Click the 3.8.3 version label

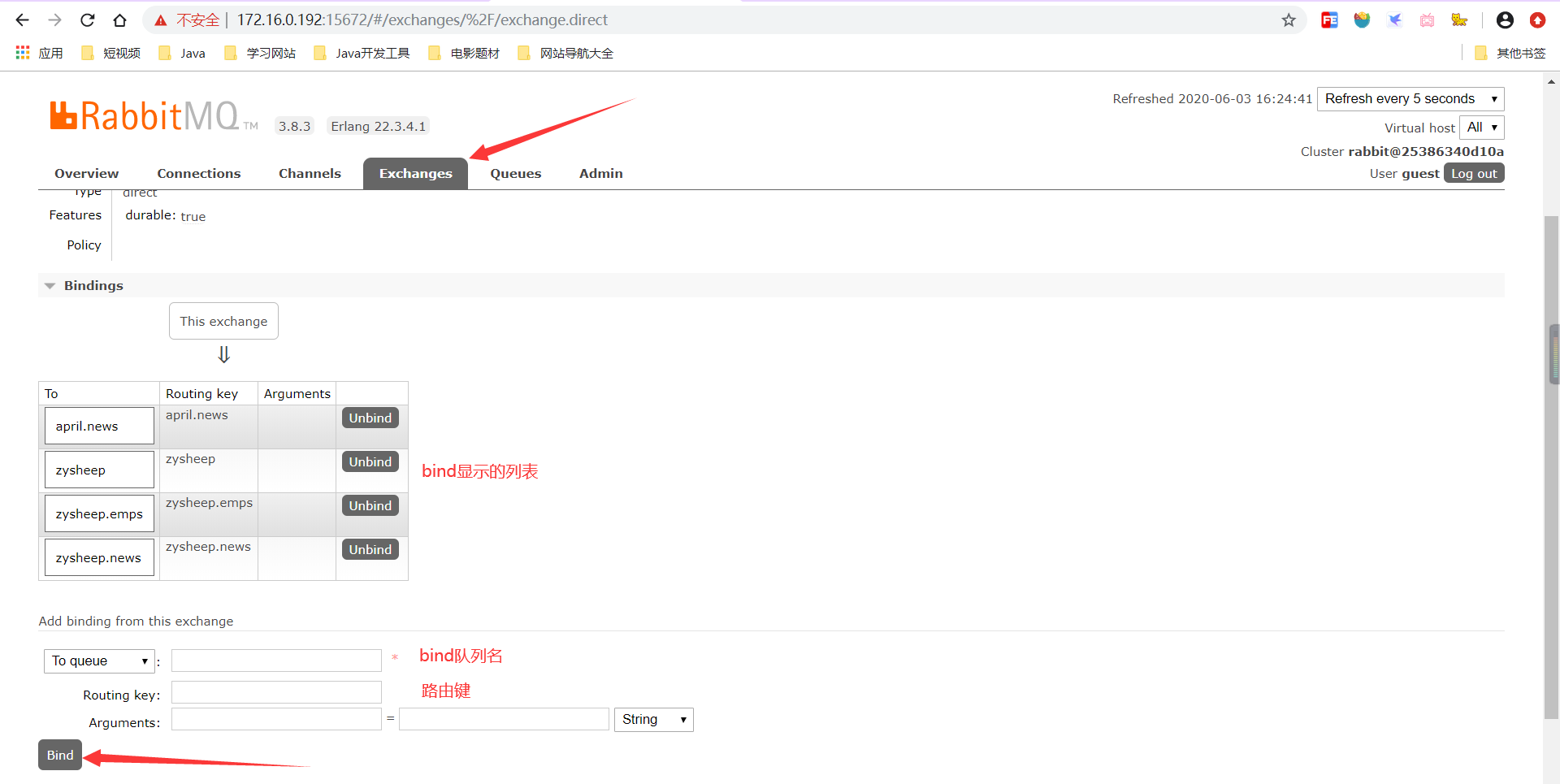coord(294,126)
